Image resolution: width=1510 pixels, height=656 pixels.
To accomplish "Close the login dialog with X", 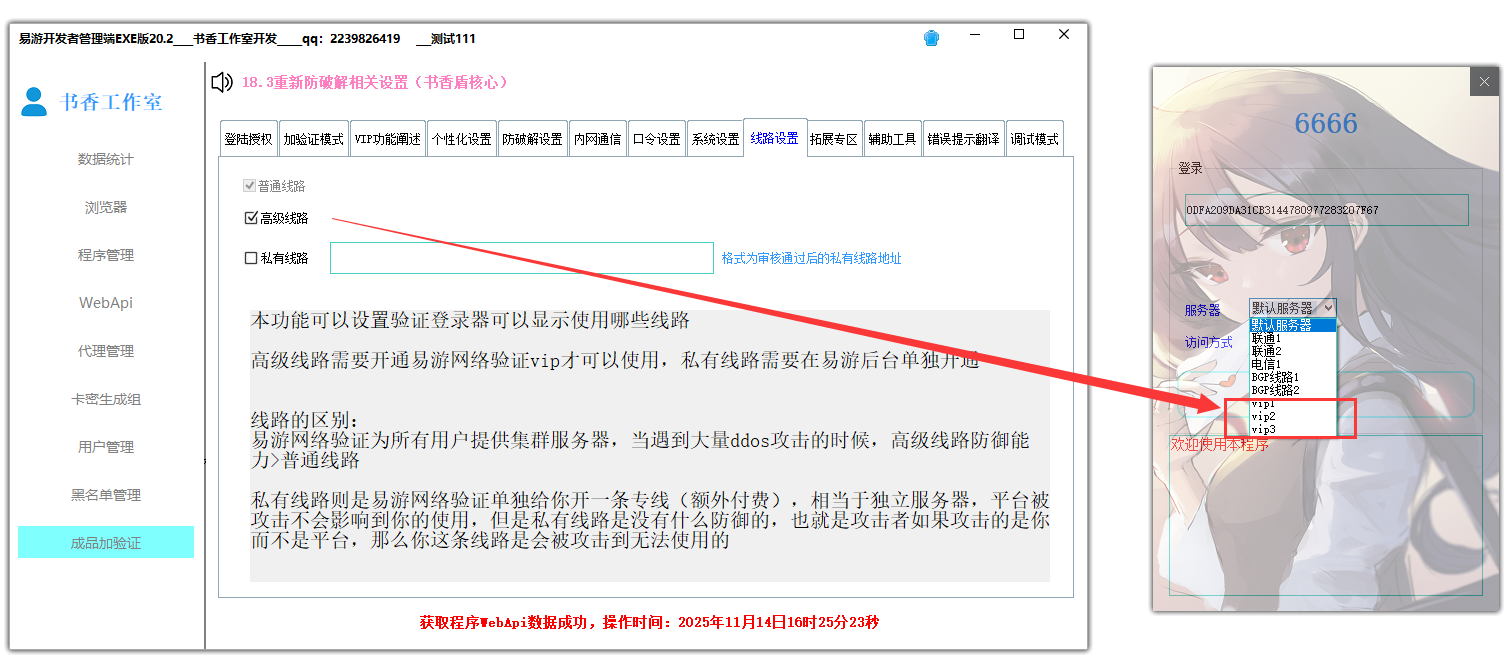I will point(1485,82).
